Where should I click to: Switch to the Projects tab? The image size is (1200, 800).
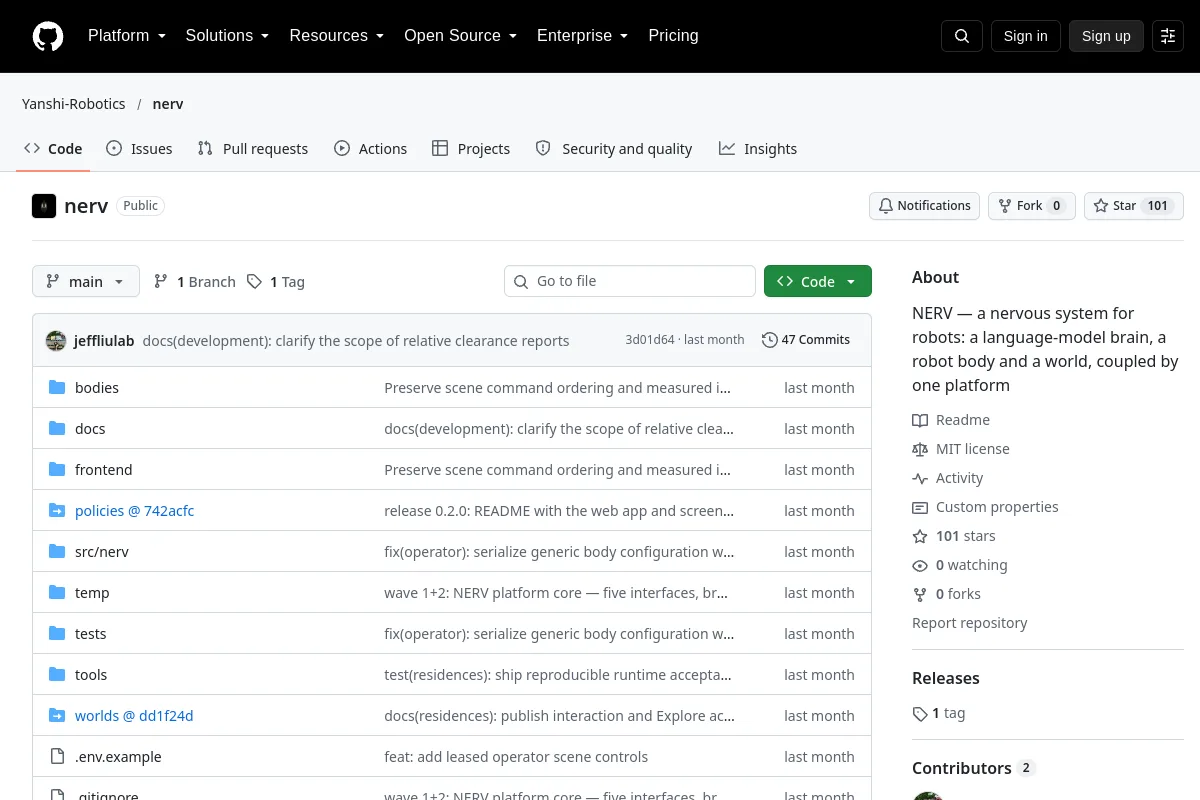coord(471,148)
